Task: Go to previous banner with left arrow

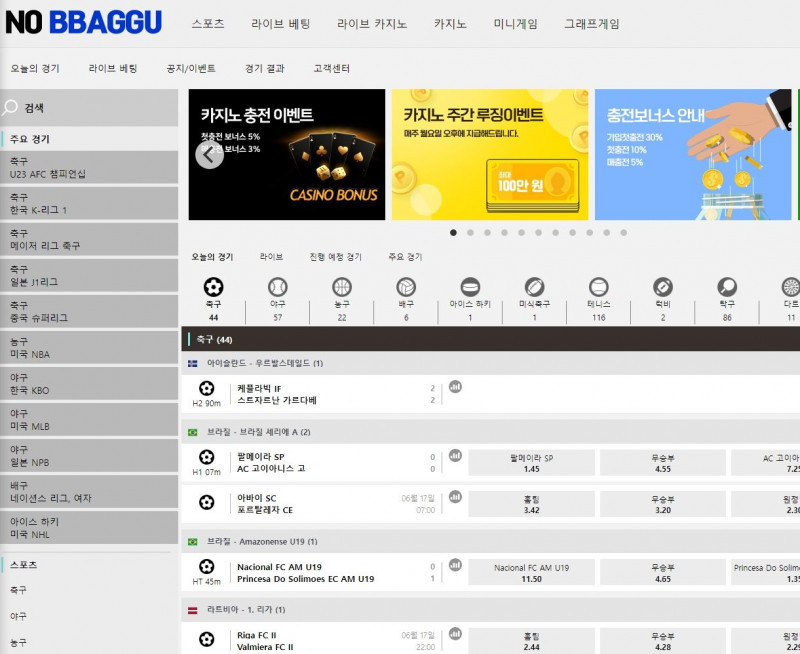Action: [x=209, y=155]
